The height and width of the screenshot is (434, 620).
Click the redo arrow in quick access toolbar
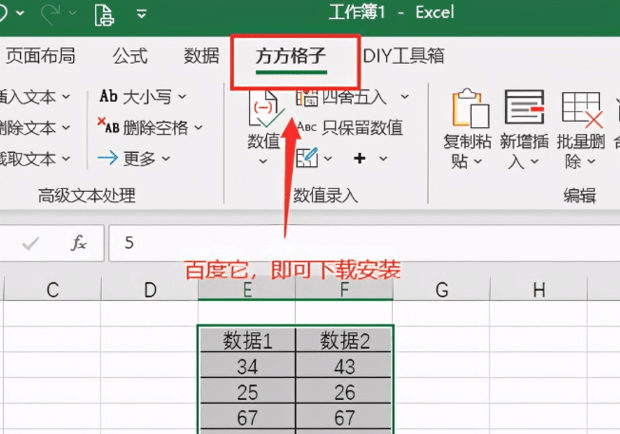(50, 13)
